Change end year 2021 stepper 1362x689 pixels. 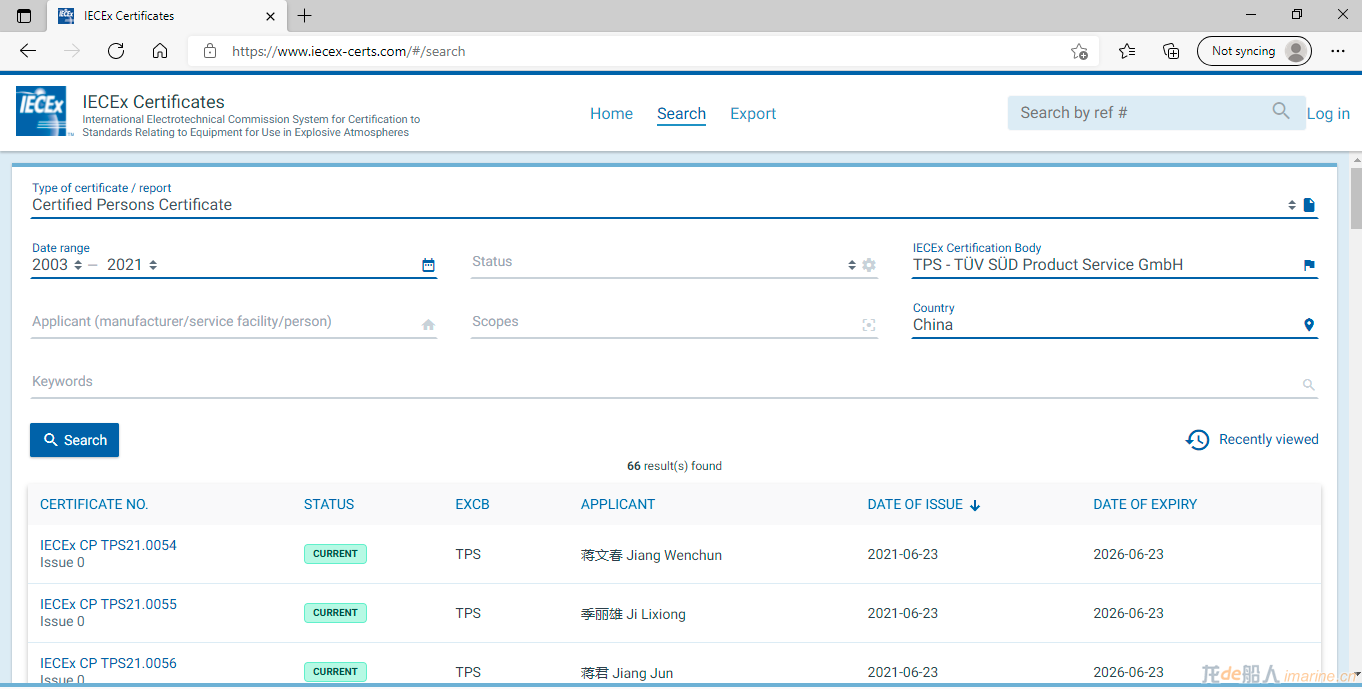click(x=153, y=265)
